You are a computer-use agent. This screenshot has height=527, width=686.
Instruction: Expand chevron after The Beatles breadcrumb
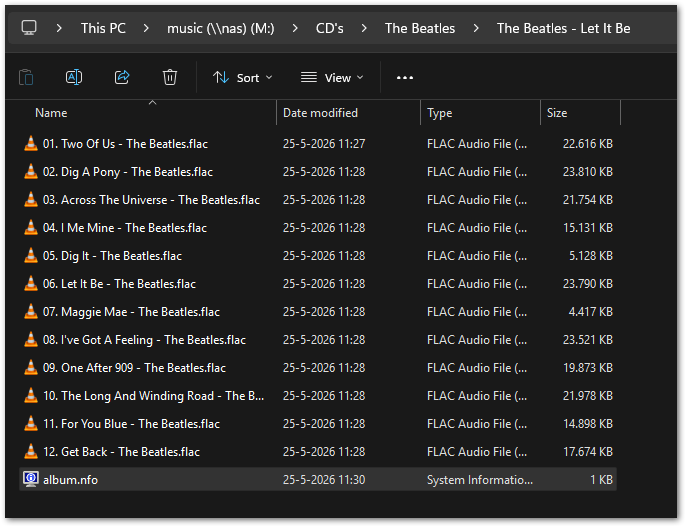476,28
